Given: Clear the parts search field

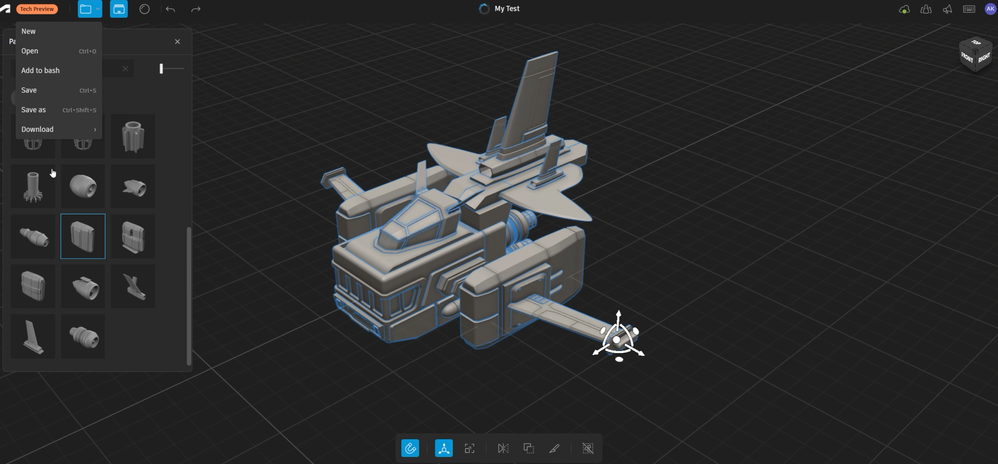Looking at the screenshot, I should click(x=125, y=69).
